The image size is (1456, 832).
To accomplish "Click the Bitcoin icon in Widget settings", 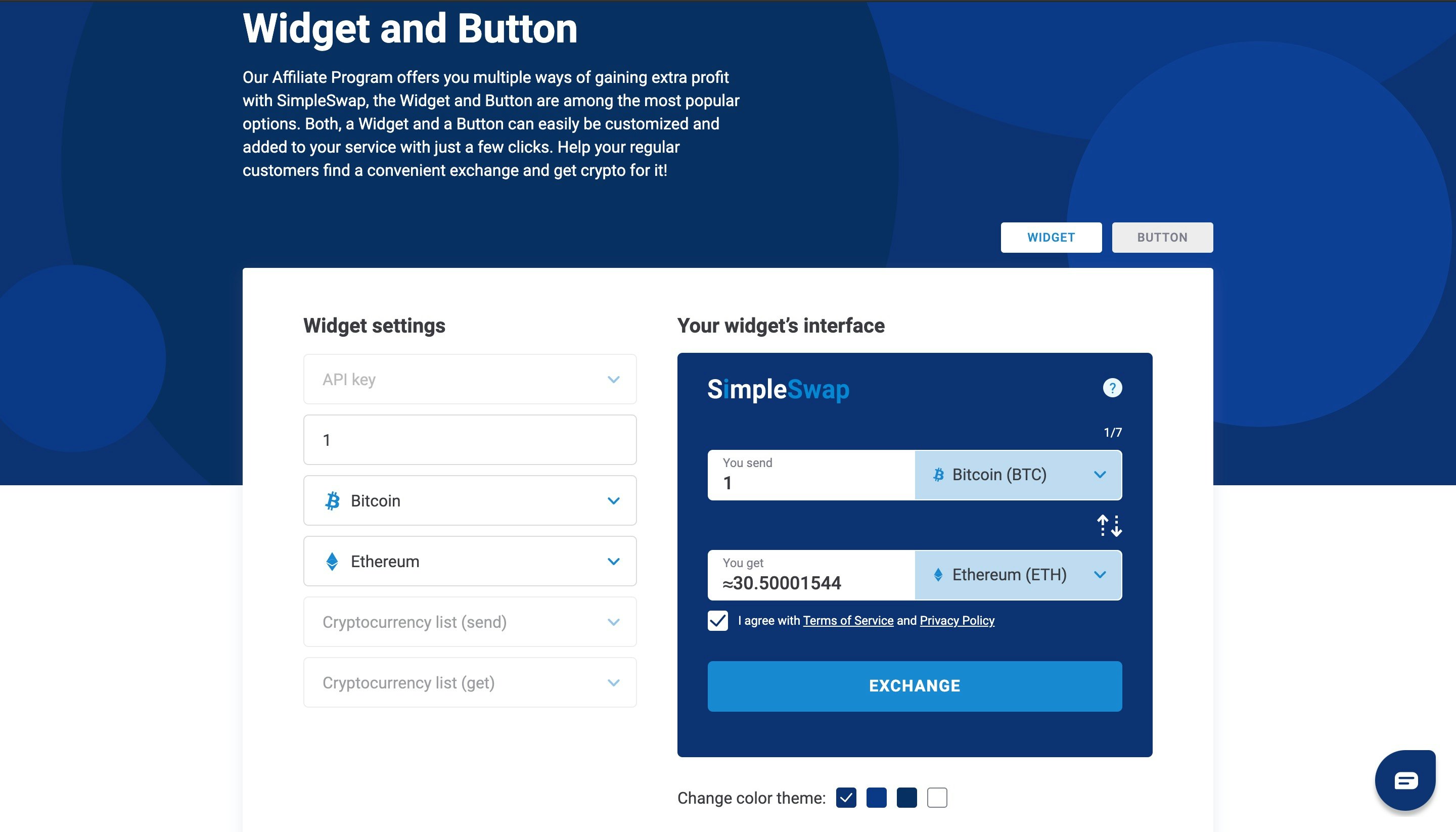I will [333, 500].
